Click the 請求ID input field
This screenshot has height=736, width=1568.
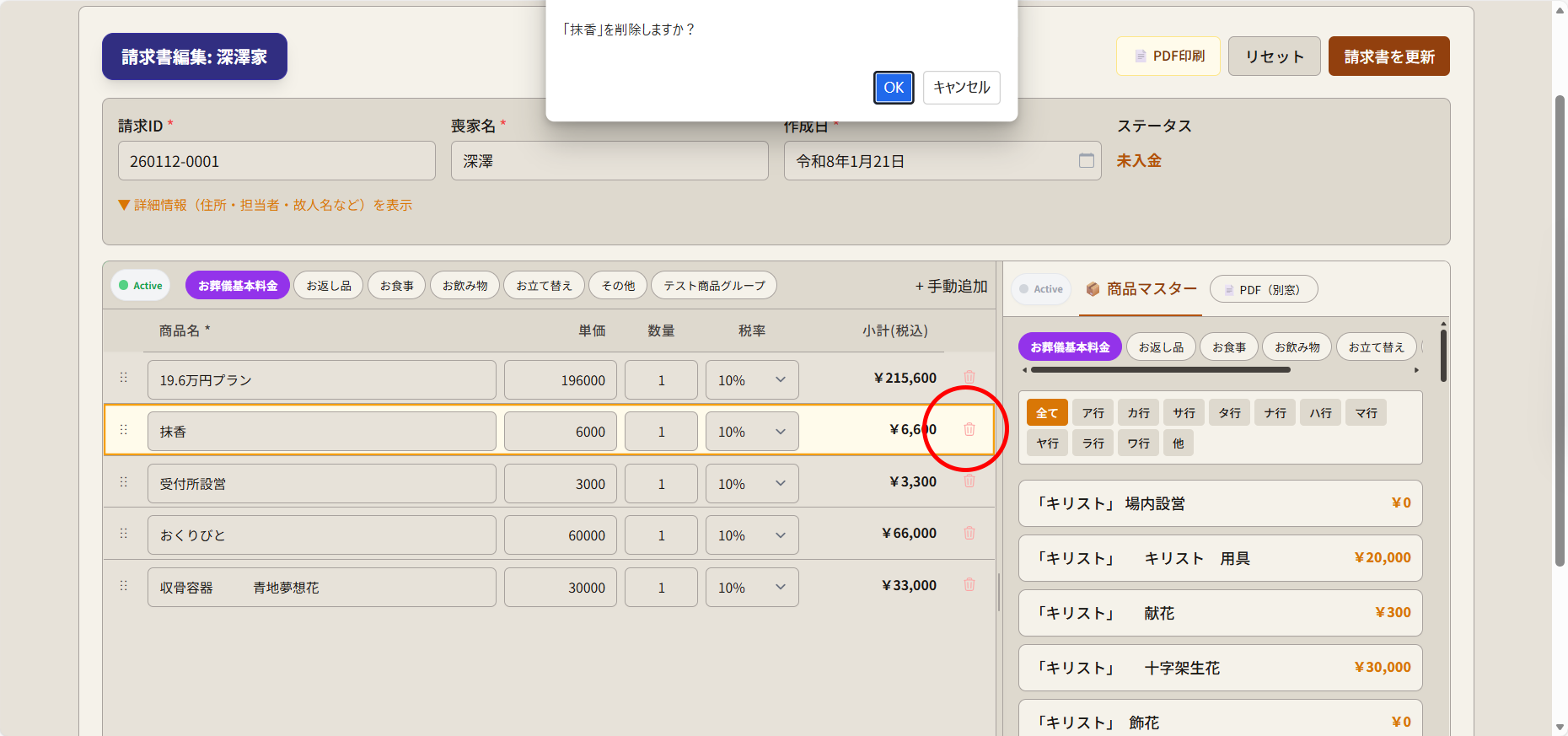(277, 161)
